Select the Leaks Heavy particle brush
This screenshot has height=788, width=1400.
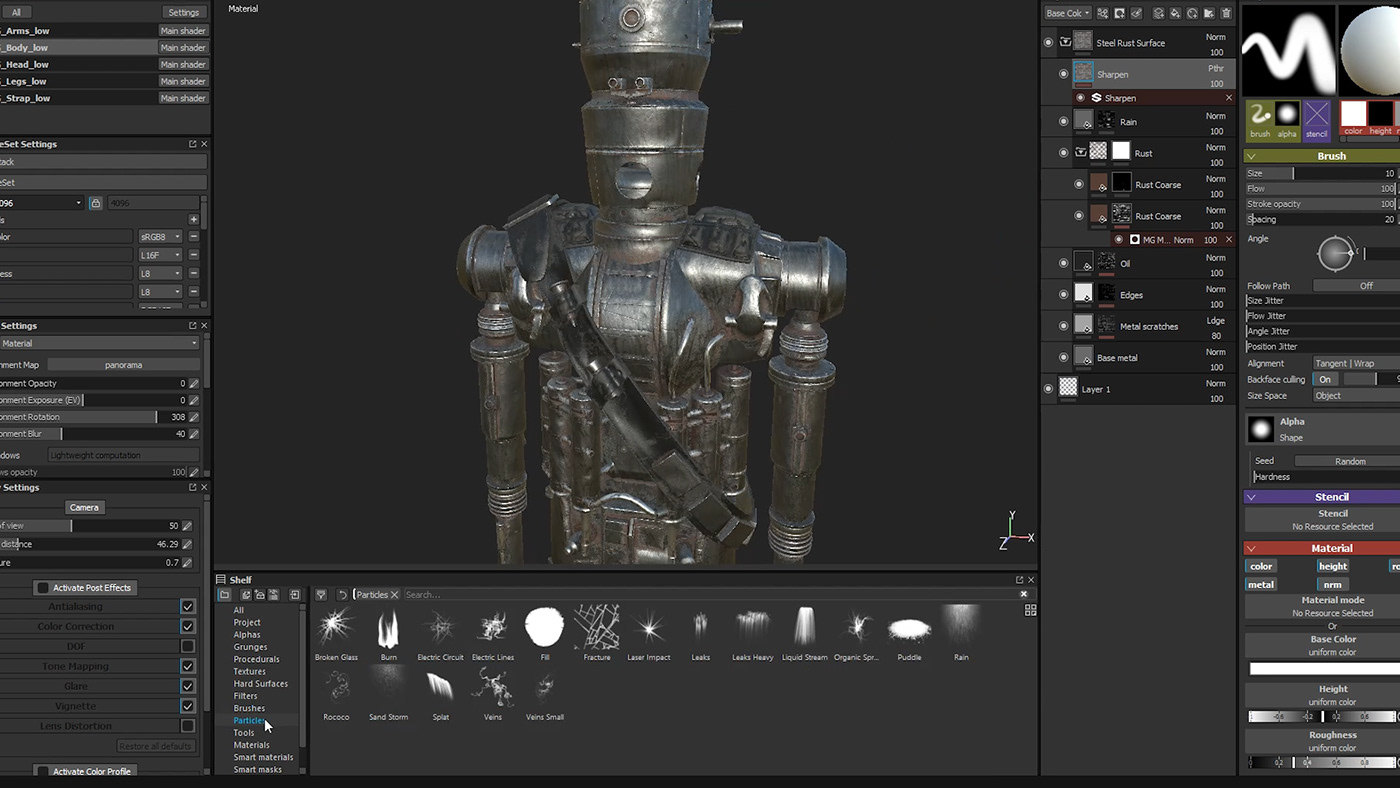pos(753,634)
